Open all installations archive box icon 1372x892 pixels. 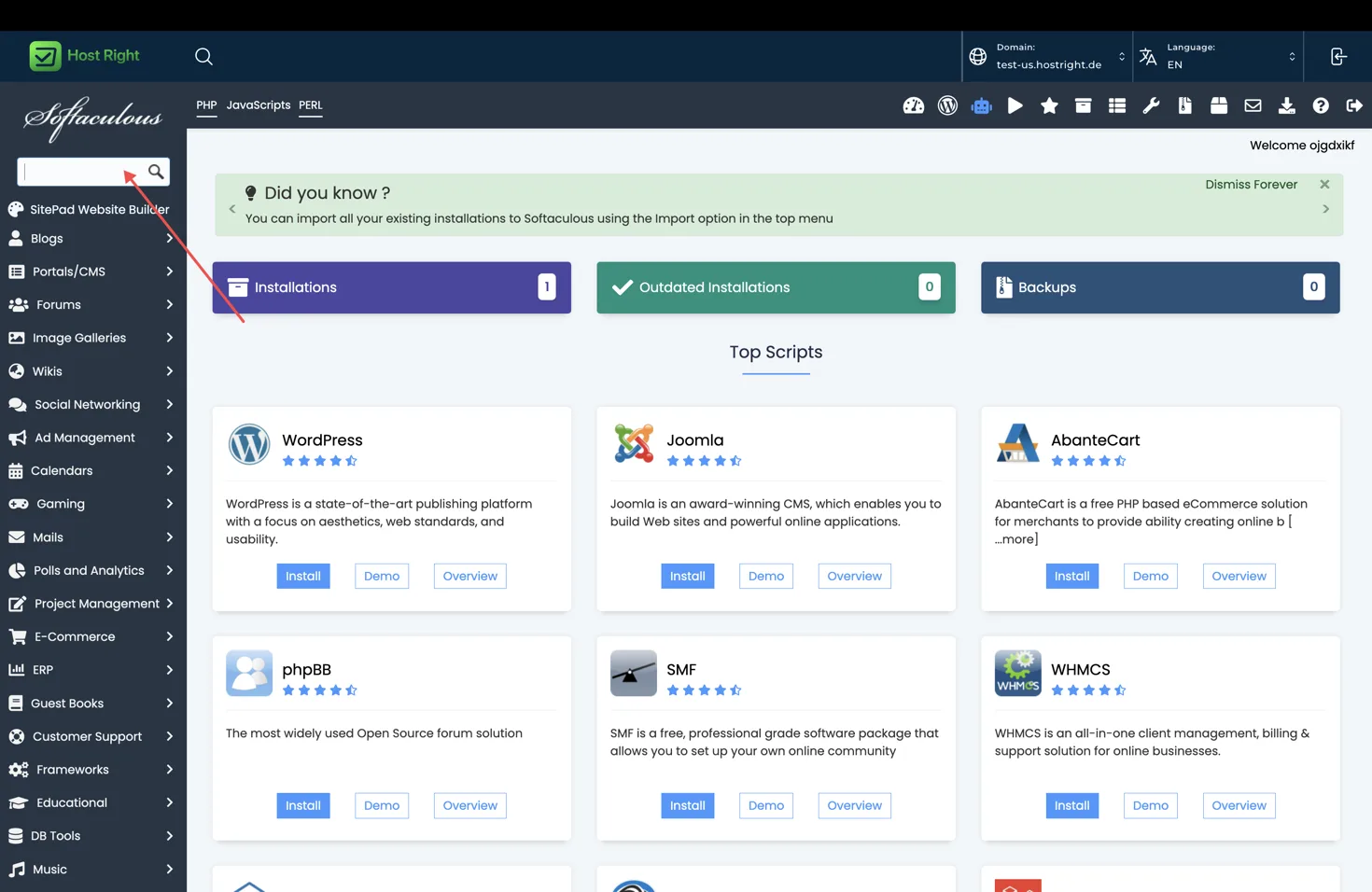(x=1083, y=105)
